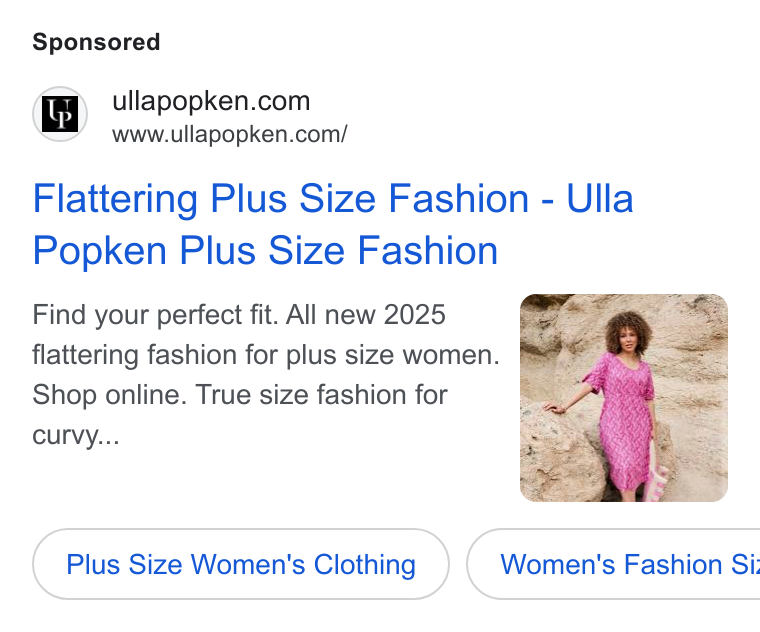760x632 pixels.
Task: Click "flattering fashion for plus size women" line
Action: pyautogui.click(x=265, y=355)
